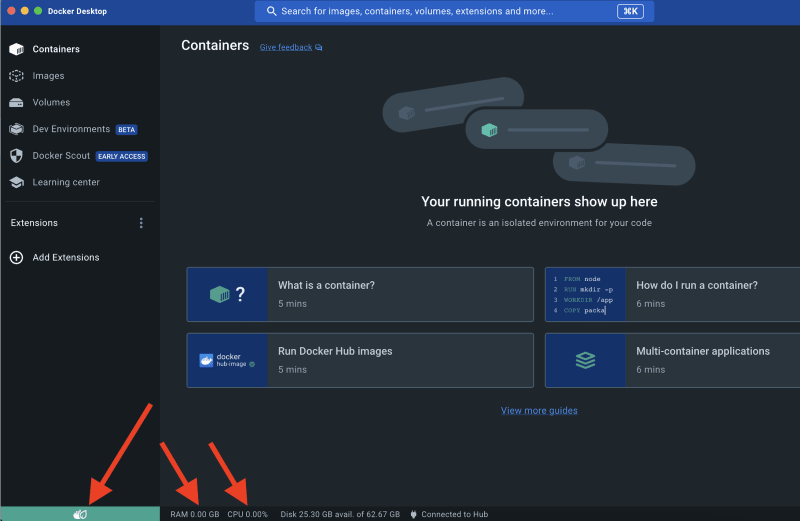Open the Extensions three-dot menu

(141, 223)
